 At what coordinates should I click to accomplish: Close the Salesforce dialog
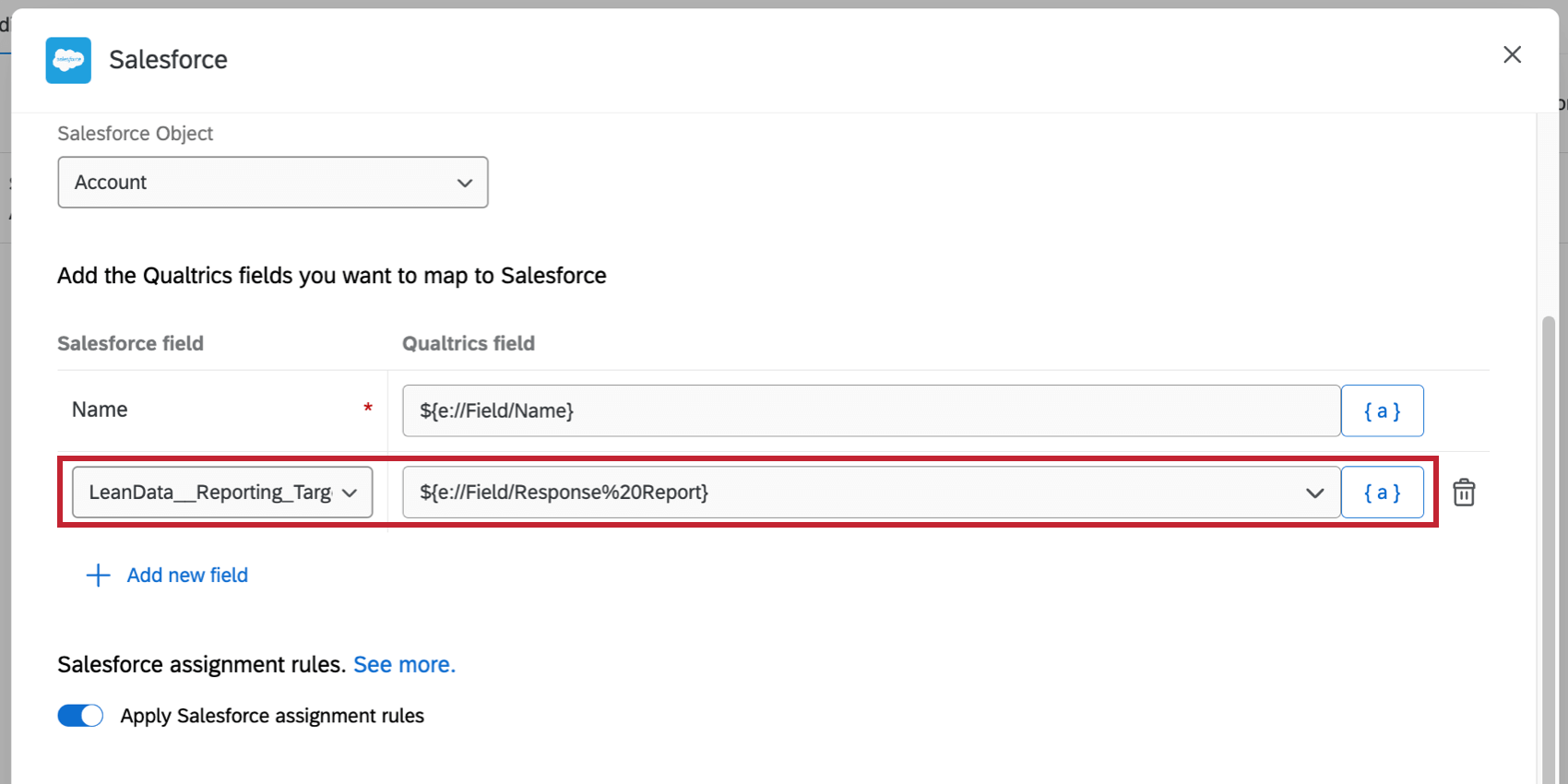pos(1512,55)
